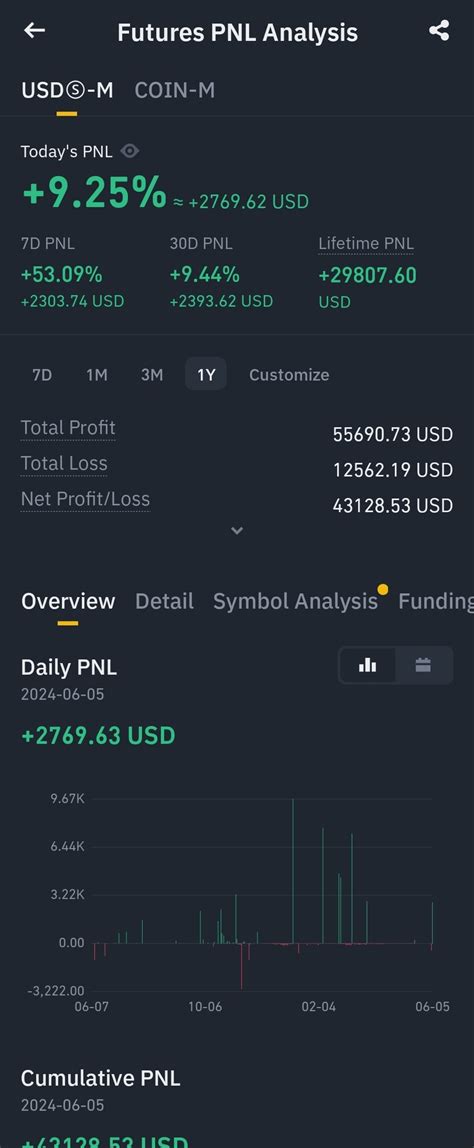The image size is (474, 1148).
Task: Open the Detail tab
Action: [164, 601]
